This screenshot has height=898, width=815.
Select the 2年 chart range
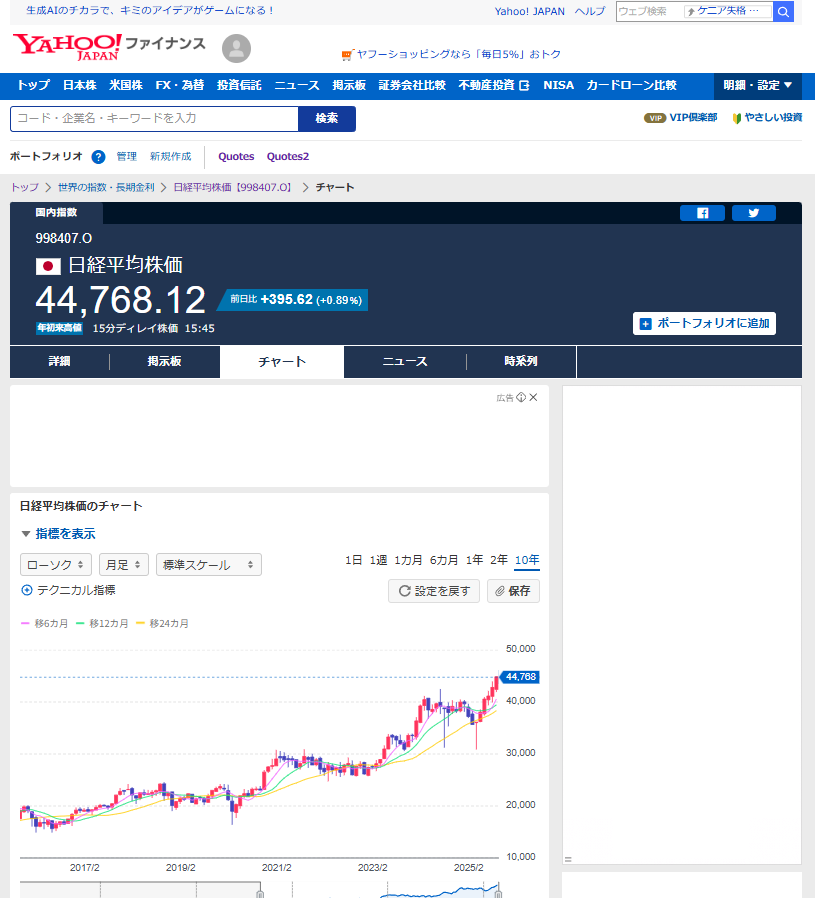coord(499,560)
